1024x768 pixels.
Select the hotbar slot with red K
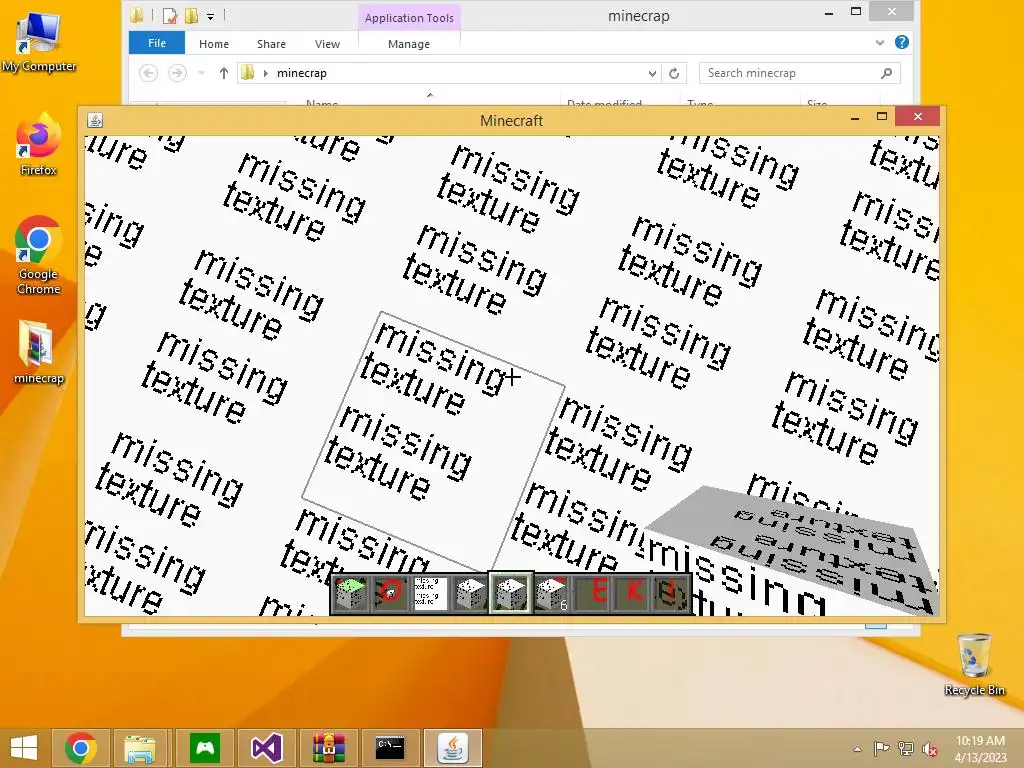click(x=632, y=593)
